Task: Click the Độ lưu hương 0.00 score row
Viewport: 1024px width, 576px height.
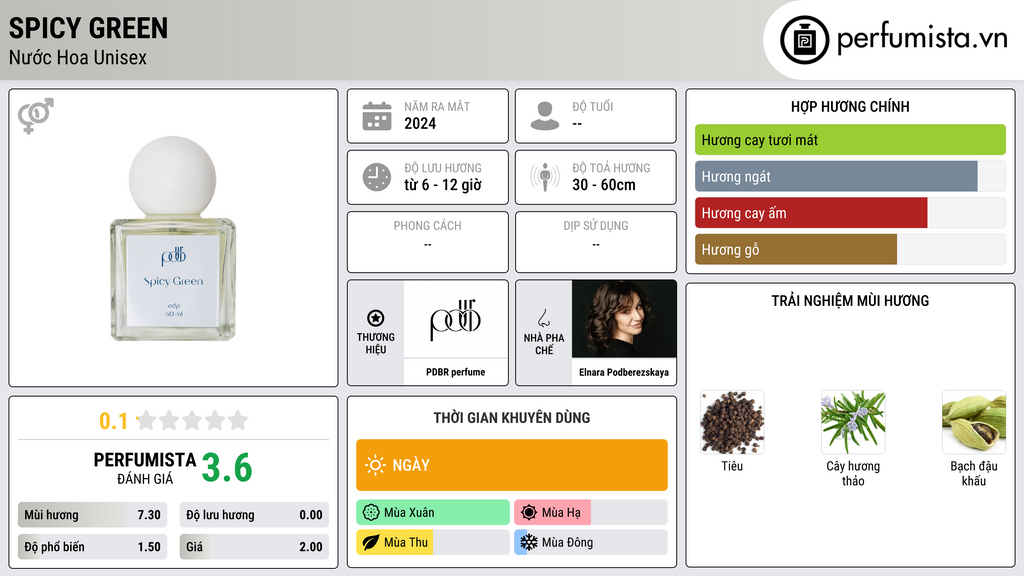Action: (254, 515)
